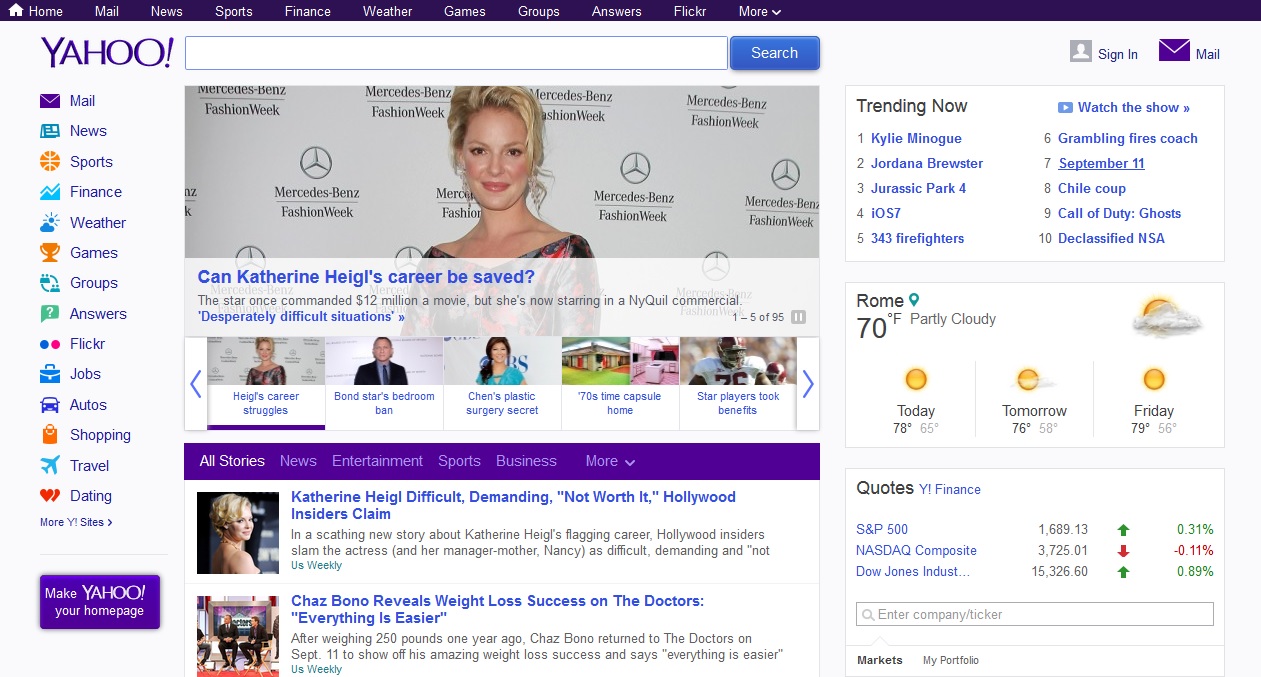Expand More Y! Sites link
Screen dimensions: 1261x677
pyautogui.click(x=76, y=522)
